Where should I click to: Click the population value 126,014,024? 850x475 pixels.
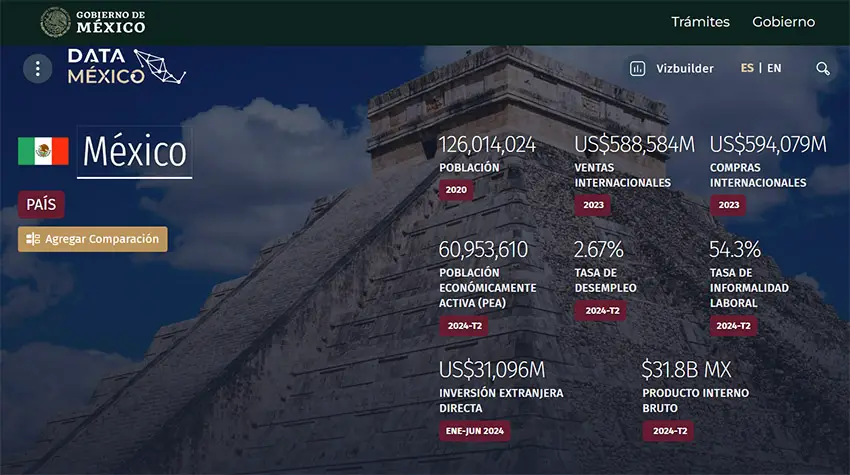tap(487, 144)
